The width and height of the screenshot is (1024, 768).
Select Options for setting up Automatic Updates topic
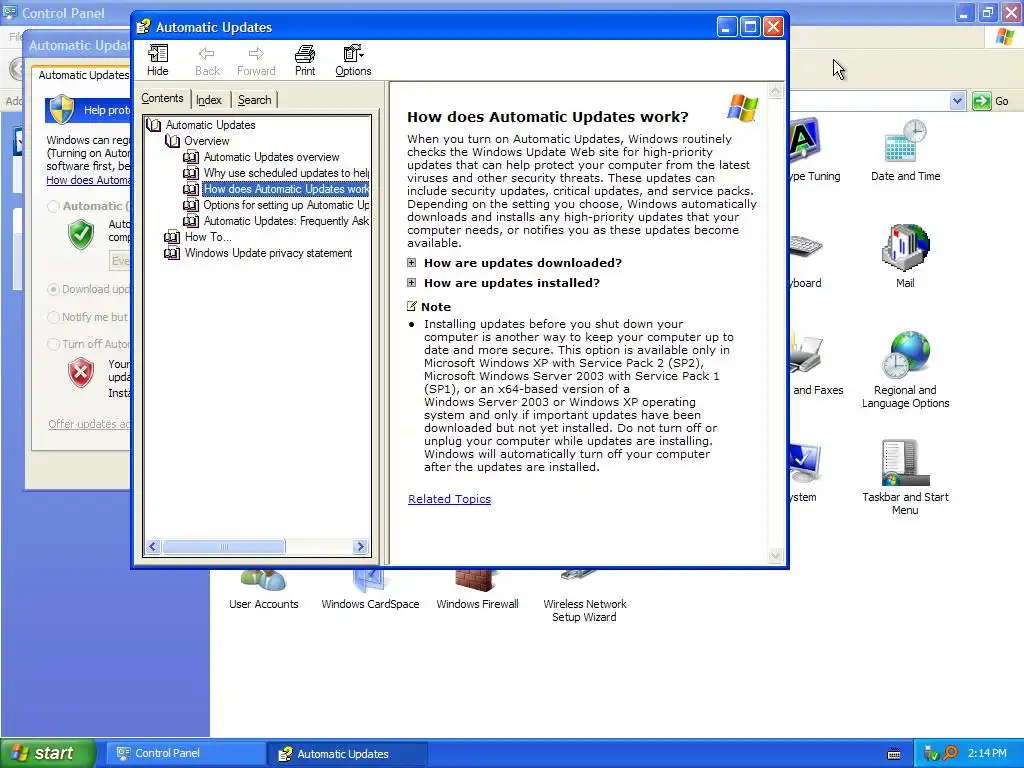[x=285, y=205]
